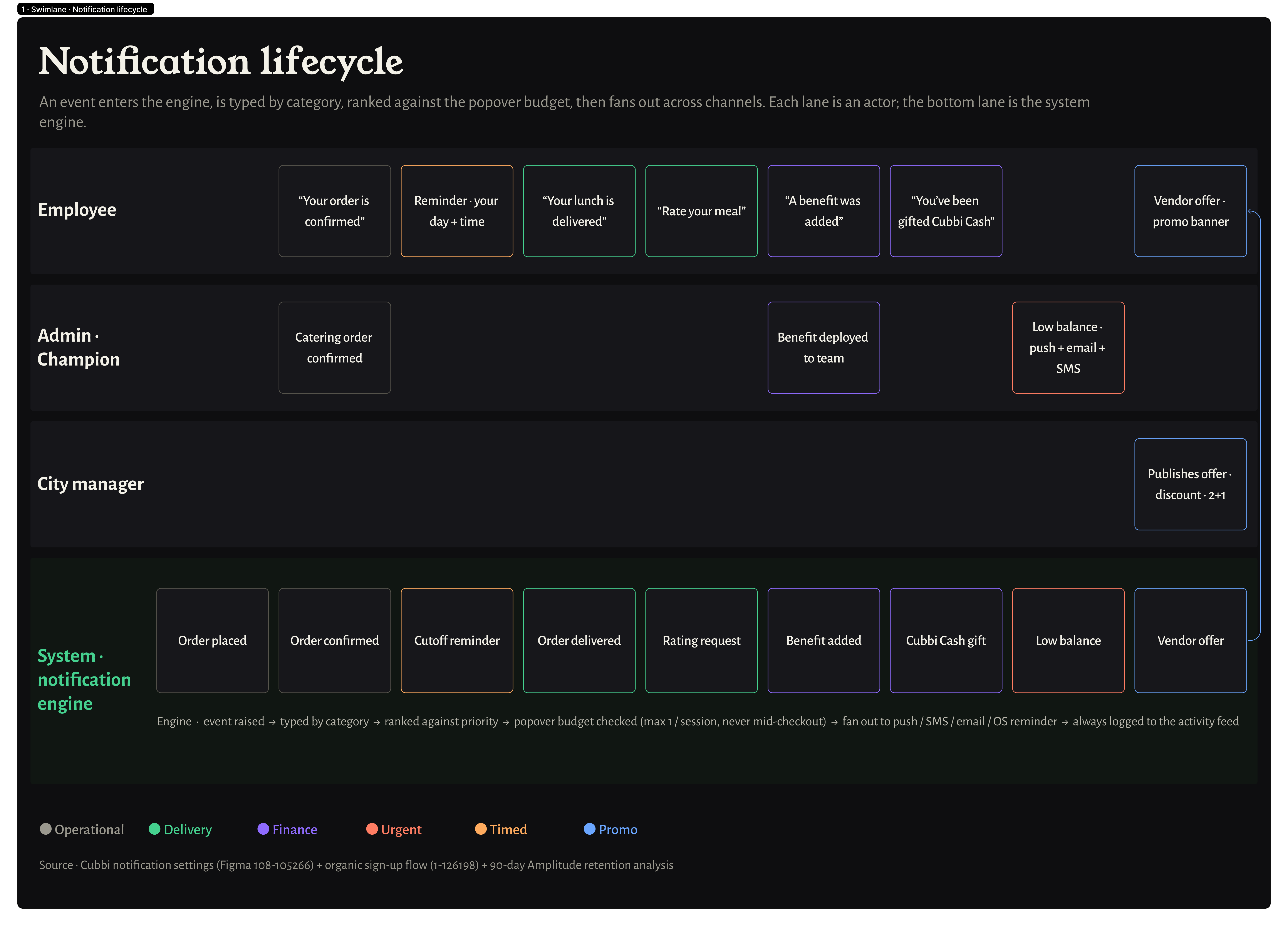Select the 'Rating request' engine card
The width and height of the screenshot is (1288, 926).
coord(701,640)
